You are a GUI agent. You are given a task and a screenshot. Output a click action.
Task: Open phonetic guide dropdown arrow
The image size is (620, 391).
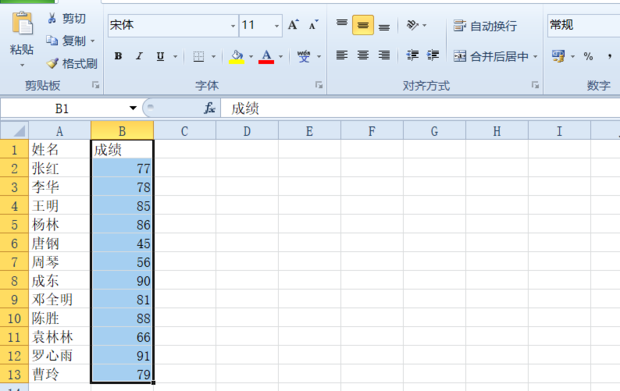(x=319, y=57)
